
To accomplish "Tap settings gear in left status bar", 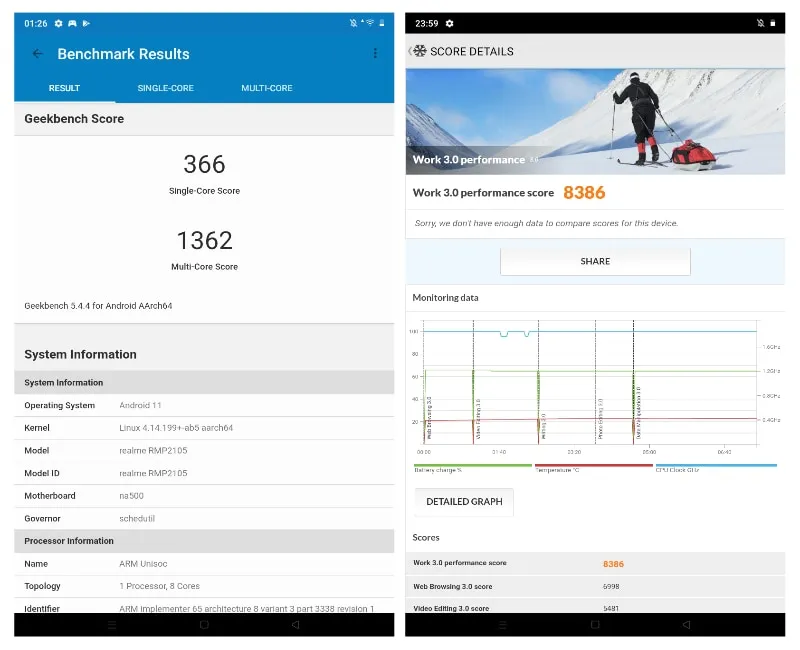I will click(58, 23).
